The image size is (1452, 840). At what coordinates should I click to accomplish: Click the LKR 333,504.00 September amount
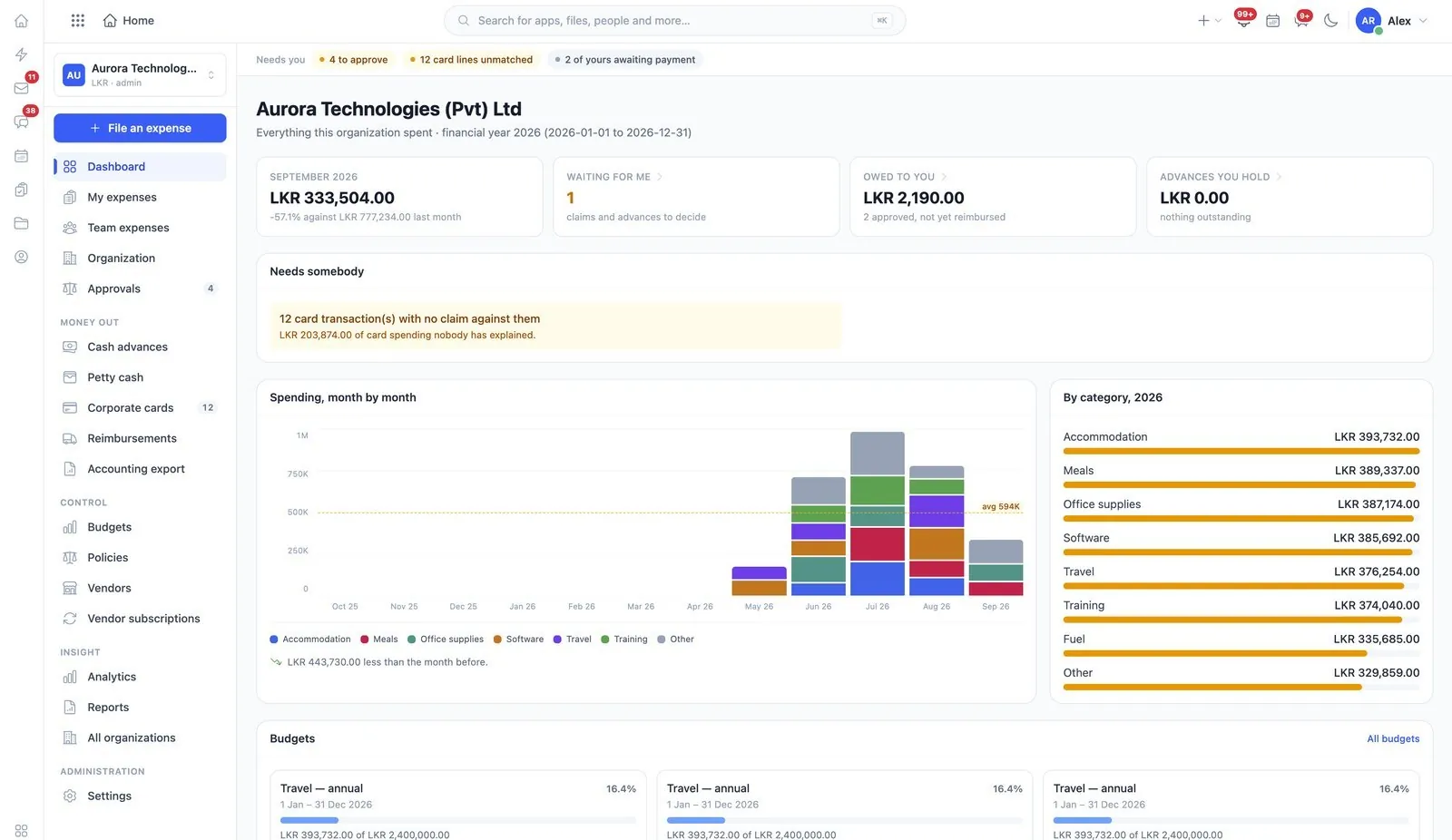pyautogui.click(x=332, y=198)
